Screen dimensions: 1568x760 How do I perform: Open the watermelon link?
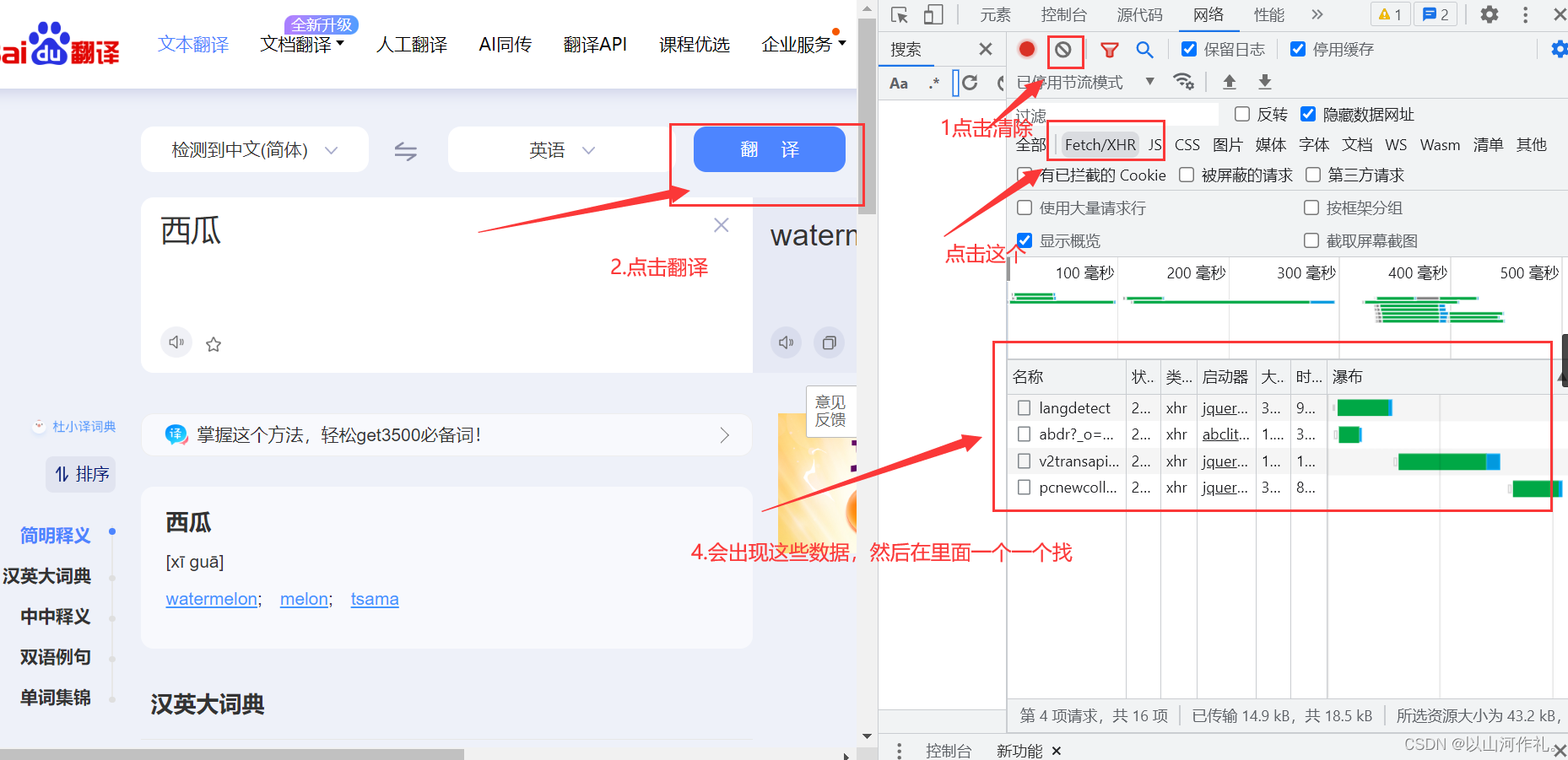pyautogui.click(x=212, y=599)
